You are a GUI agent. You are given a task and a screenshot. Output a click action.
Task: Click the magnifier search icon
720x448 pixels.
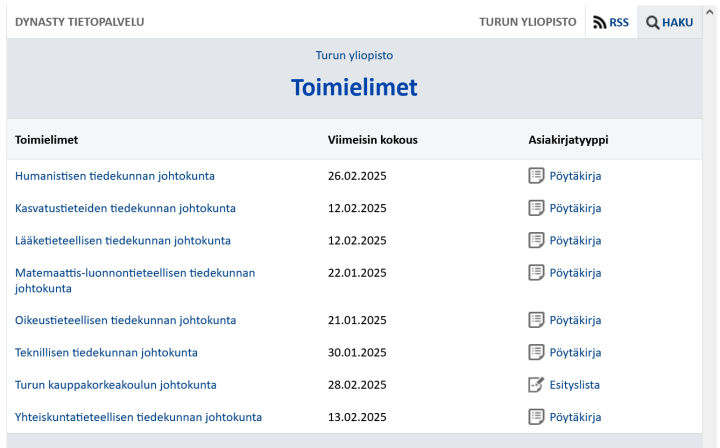pos(653,22)
